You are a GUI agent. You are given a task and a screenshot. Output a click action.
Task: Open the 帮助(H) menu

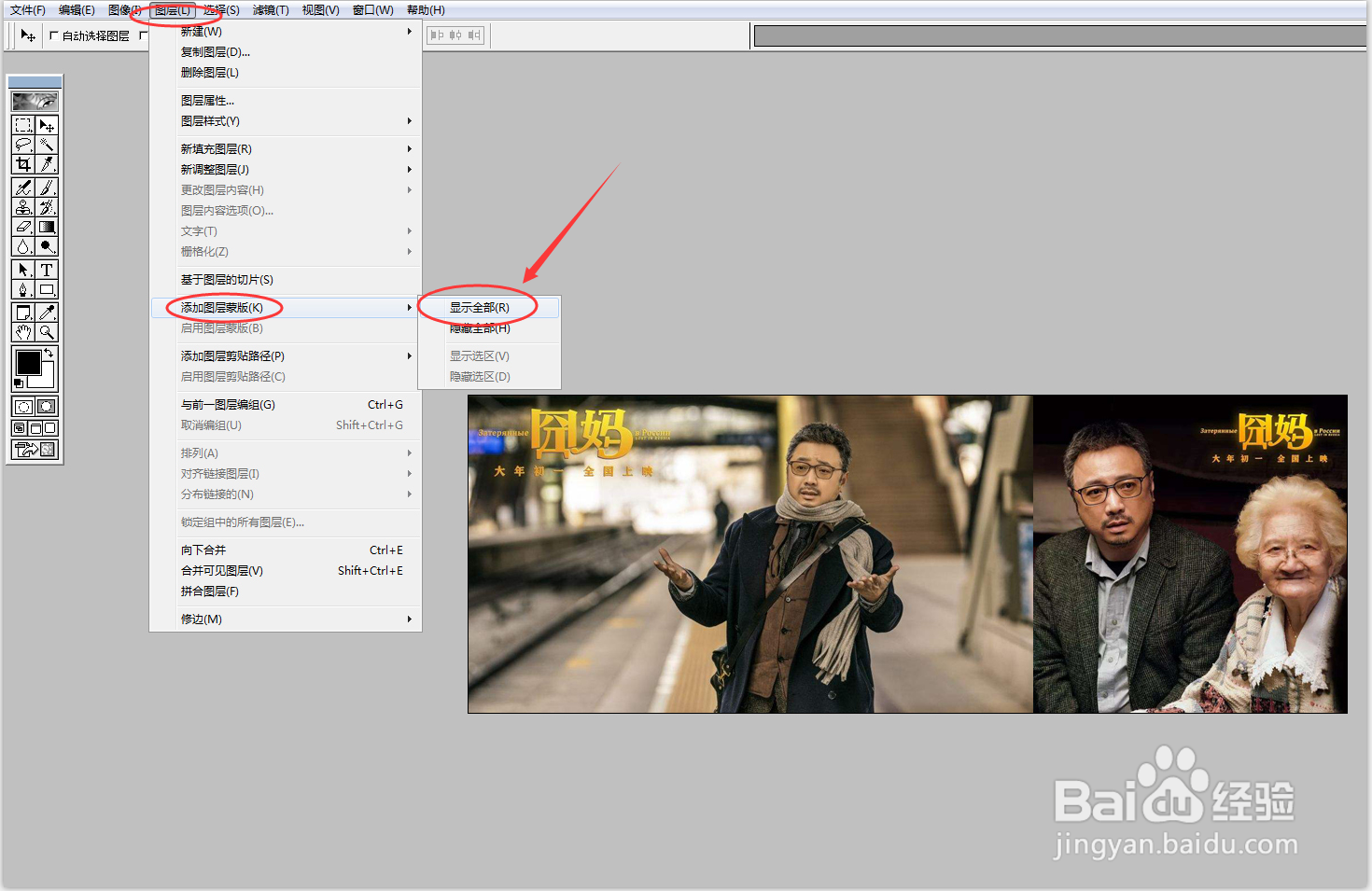(426, 10)
